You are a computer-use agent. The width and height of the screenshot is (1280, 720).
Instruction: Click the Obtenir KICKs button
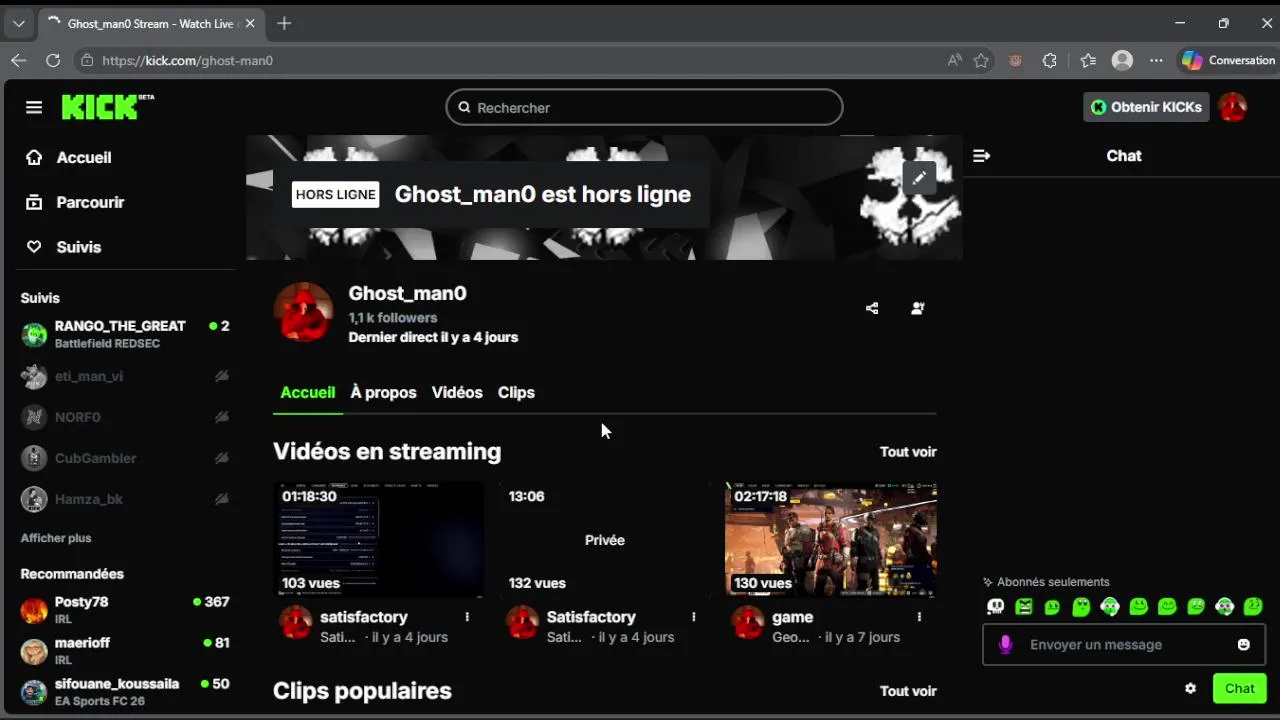[x=1146, y=107]
